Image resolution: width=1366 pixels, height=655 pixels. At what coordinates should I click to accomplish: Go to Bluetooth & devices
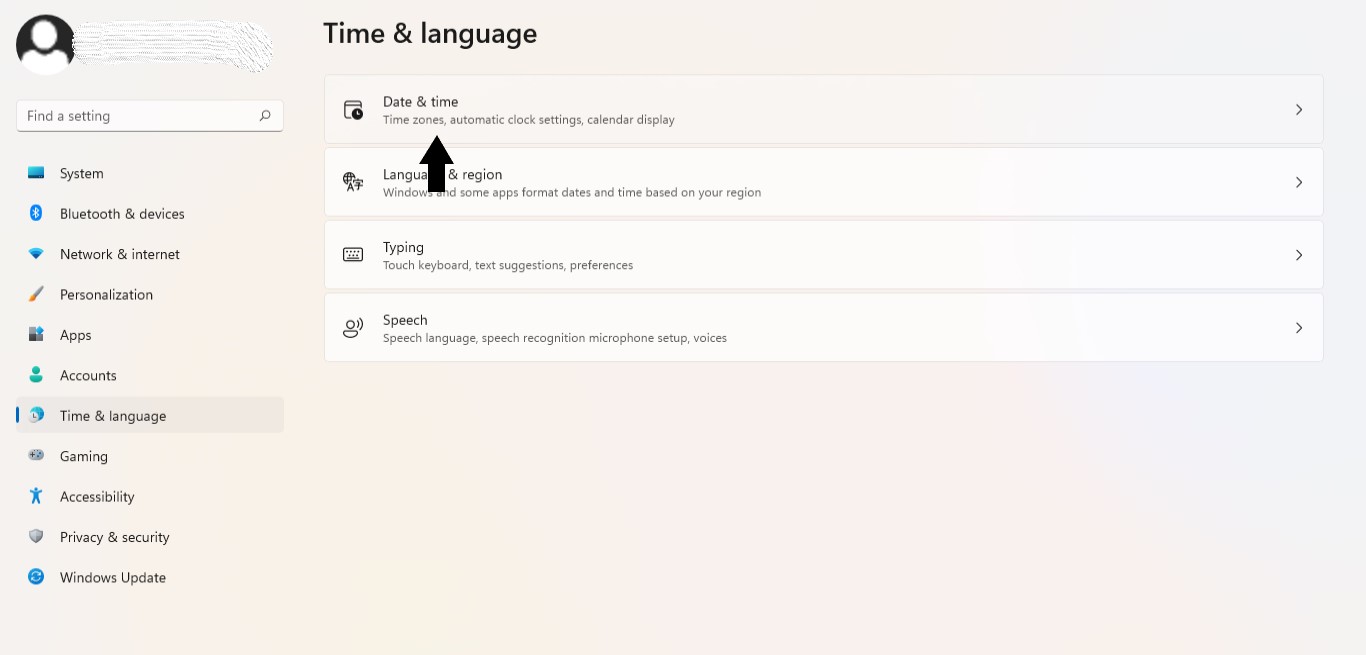click(150, 213)
